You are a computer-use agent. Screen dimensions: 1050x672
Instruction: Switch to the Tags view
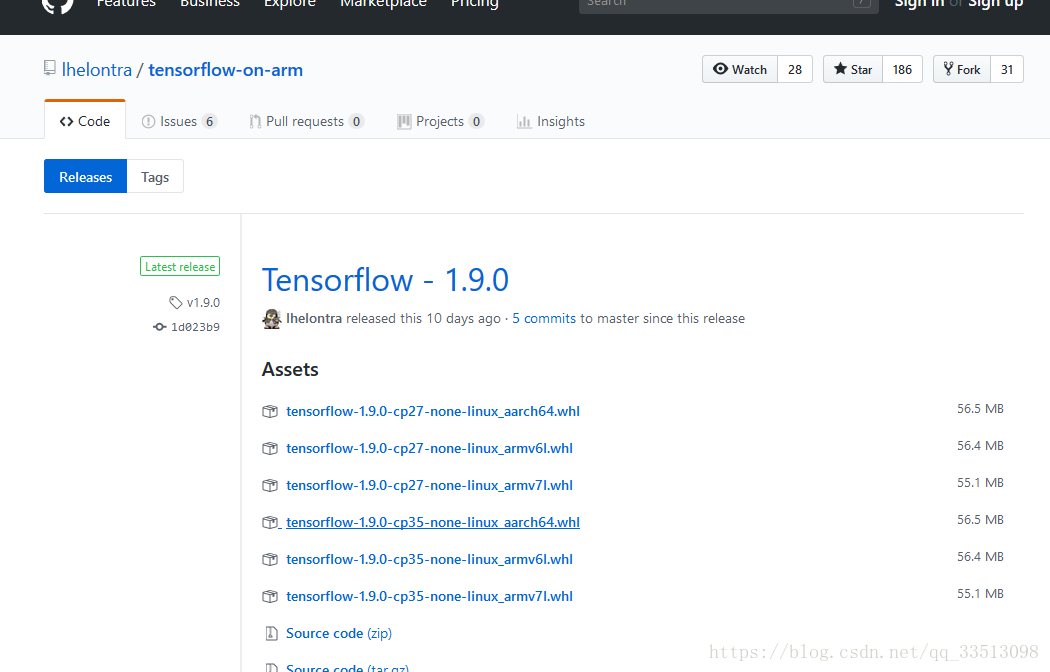point(155,177)
